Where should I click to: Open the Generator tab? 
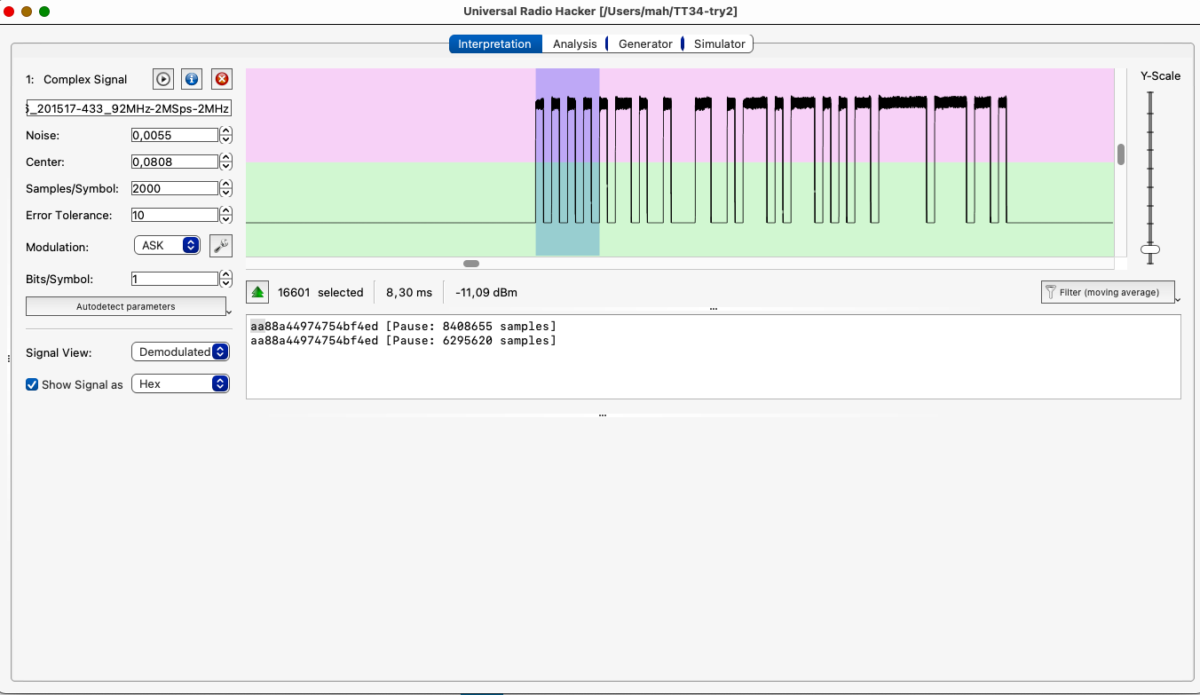(x=644, y=43)
